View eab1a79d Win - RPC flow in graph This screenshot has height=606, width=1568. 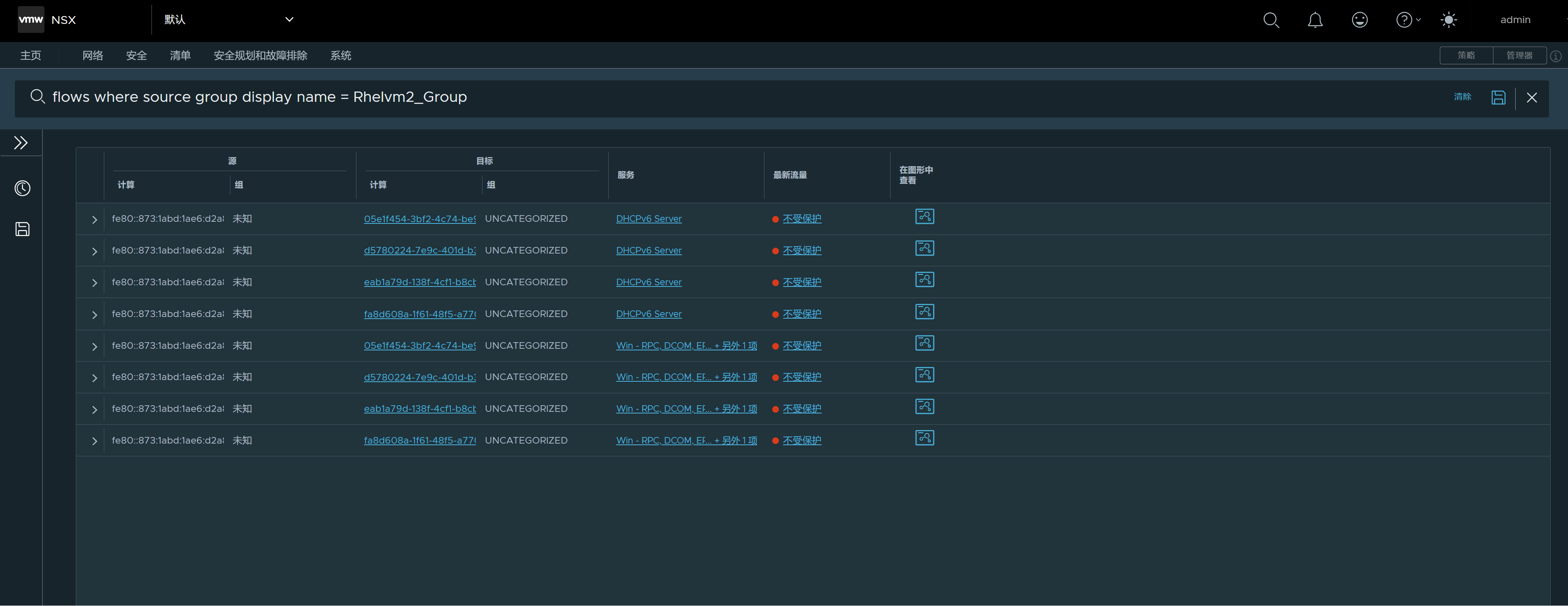(924, 406)
